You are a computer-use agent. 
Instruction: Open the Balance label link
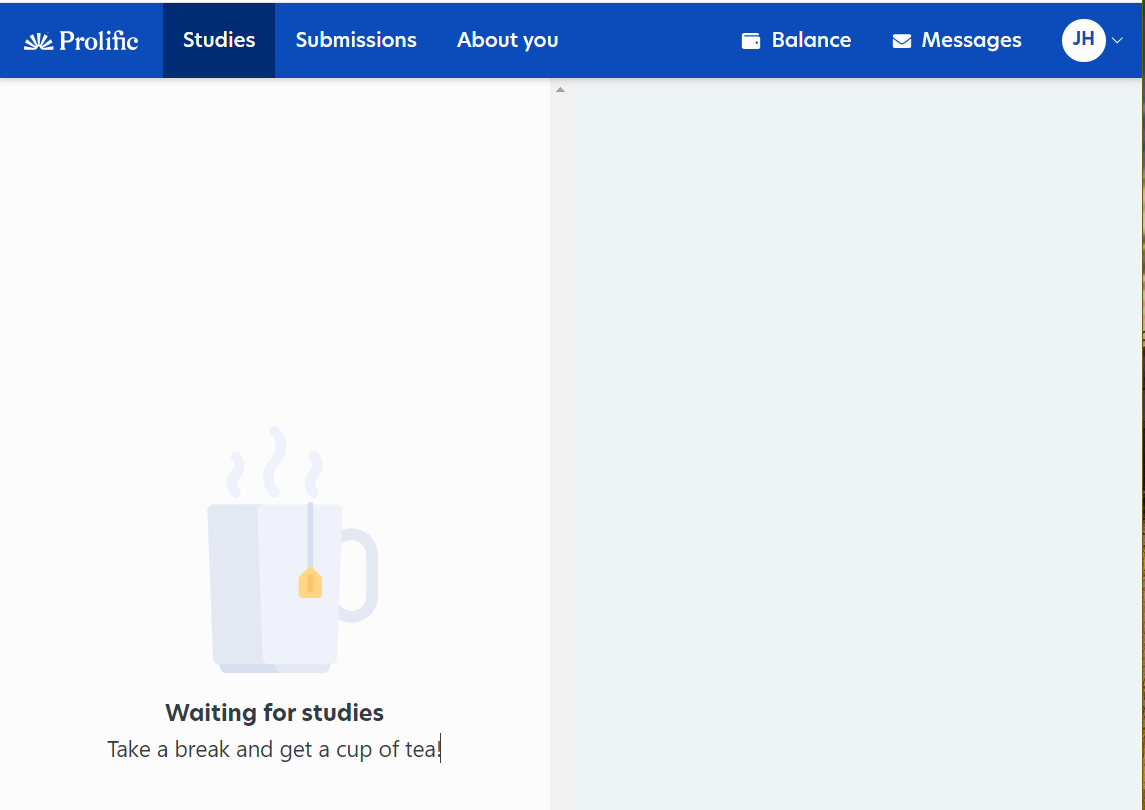click(811, 40)
